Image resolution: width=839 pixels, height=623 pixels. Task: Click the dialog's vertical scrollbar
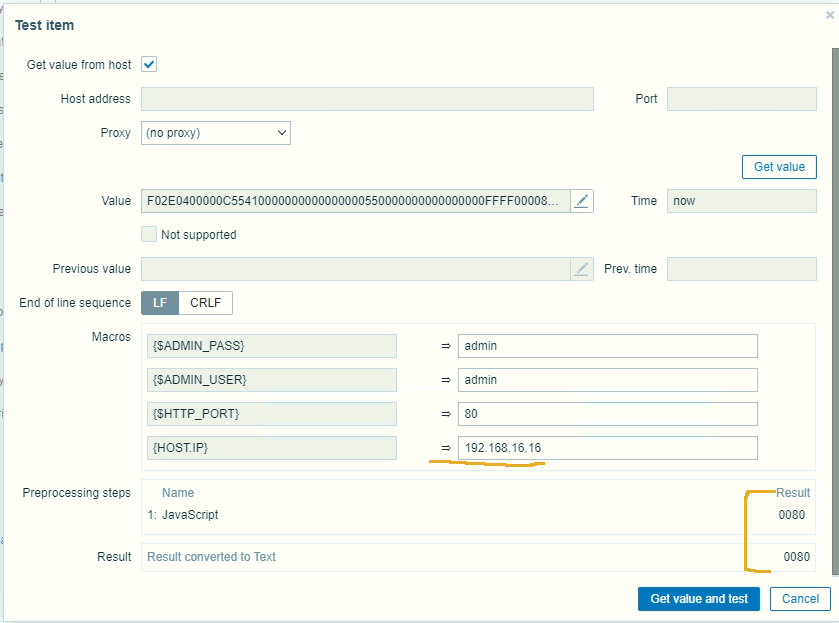pos(835,300)
